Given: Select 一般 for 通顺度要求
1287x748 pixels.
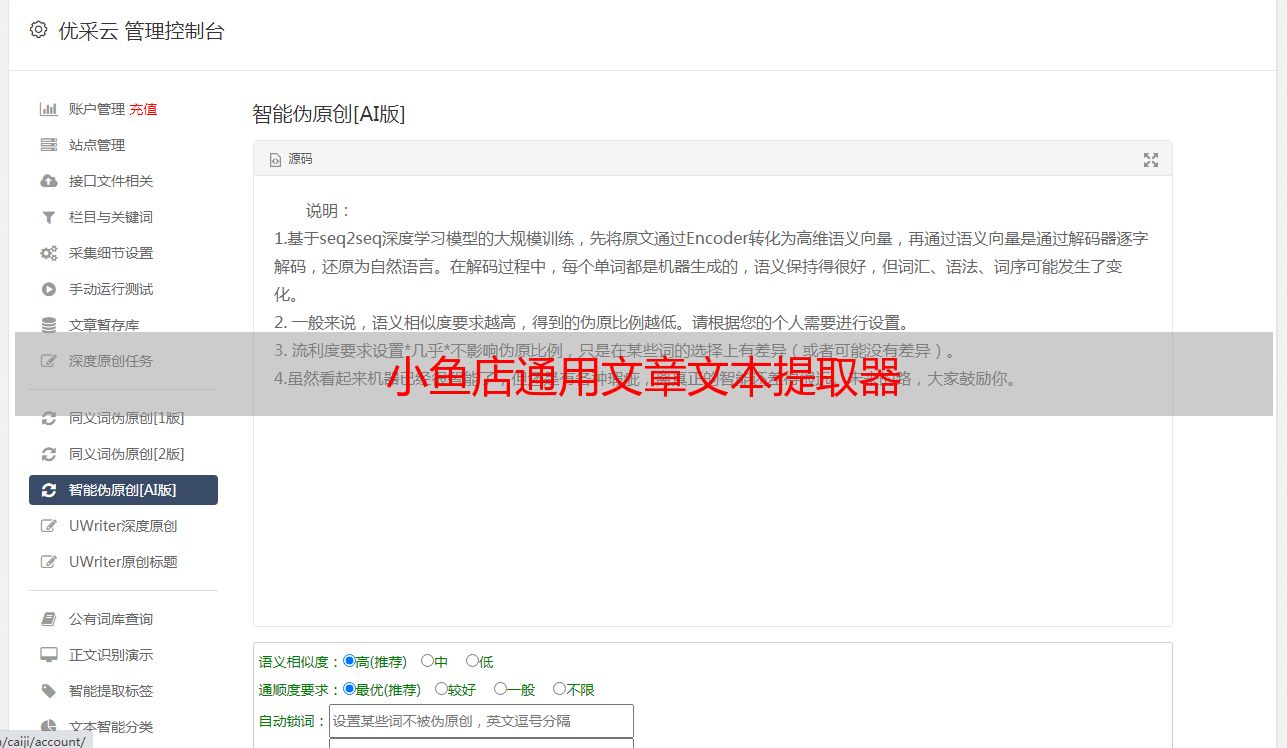Looking at the screenshot, I should [x=500, y=689].
